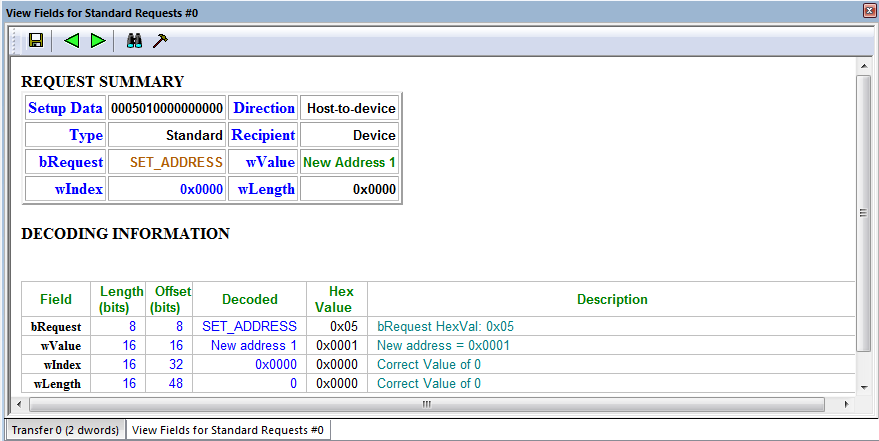
Task: Select the View Fields for Standard Requests #0 tab
Action: [x=228, y=430]
